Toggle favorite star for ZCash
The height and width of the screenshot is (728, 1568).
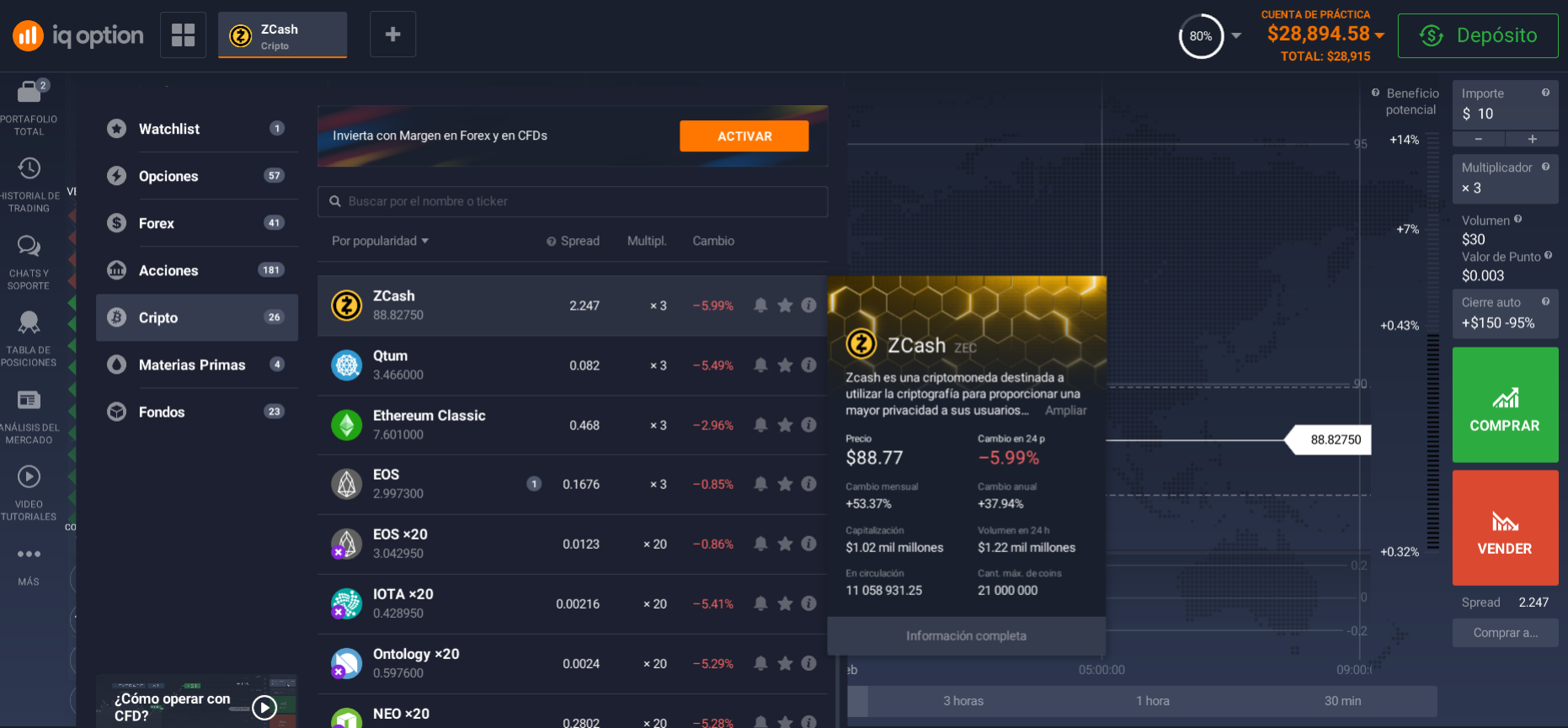click(785, 306)
